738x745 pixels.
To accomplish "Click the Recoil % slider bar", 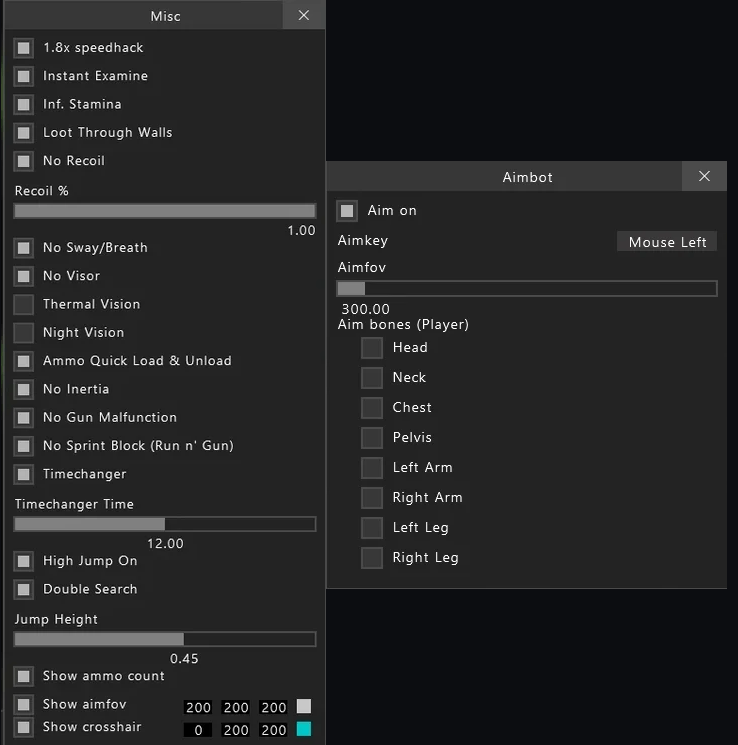I will [165, 211].
